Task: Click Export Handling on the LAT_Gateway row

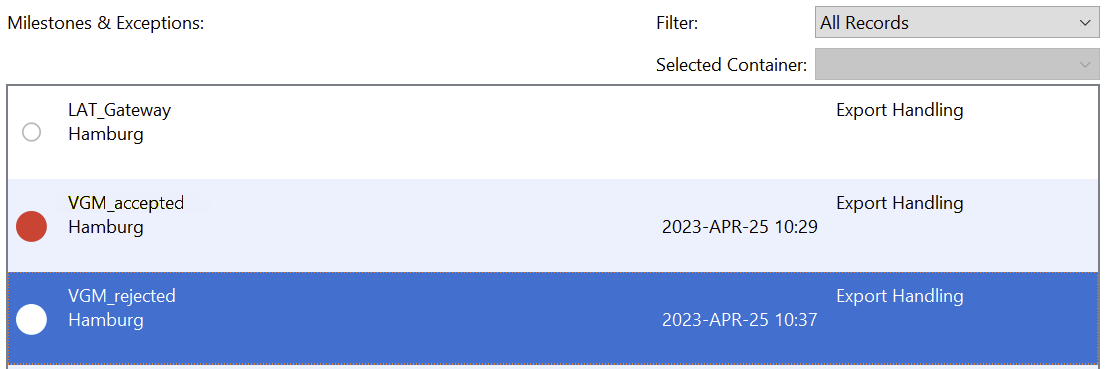Action: [x=900, y=111]
